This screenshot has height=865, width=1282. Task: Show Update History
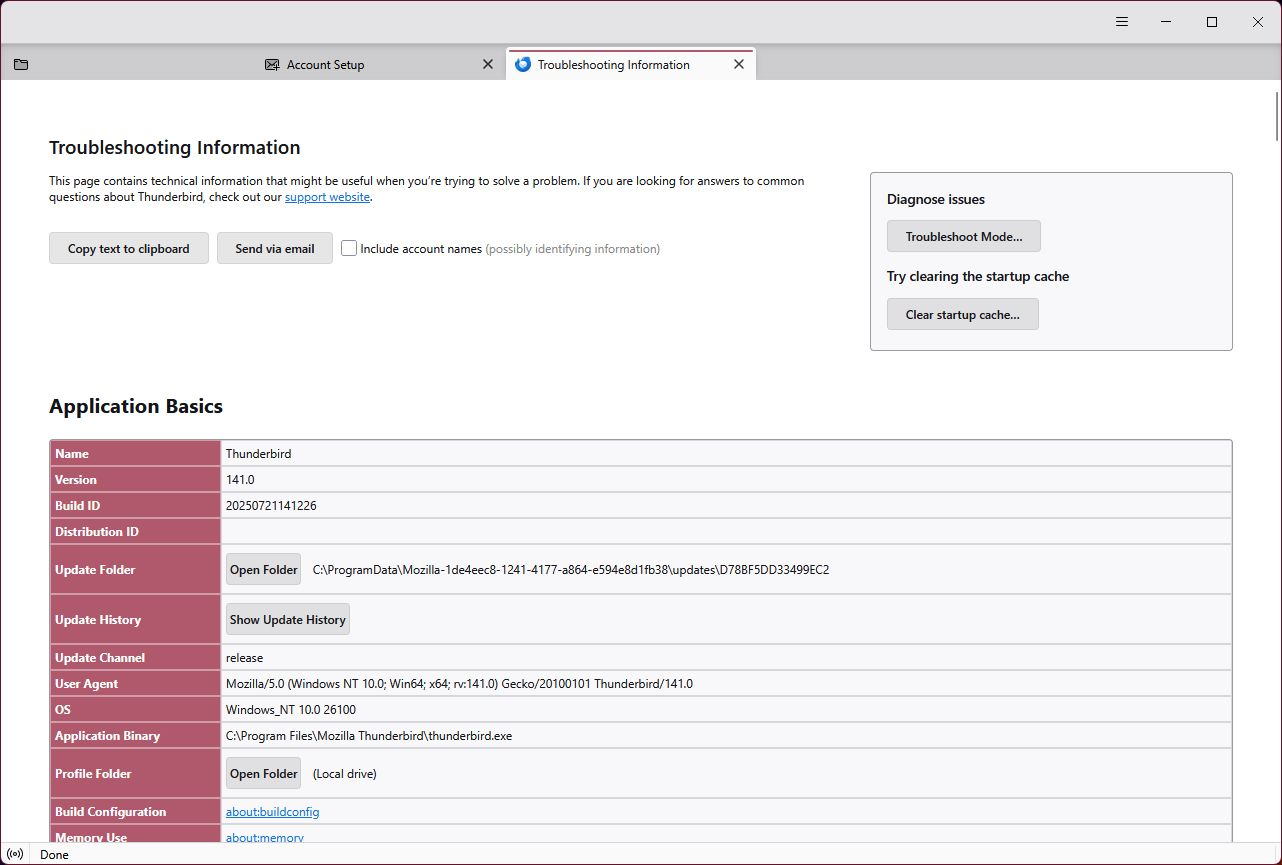click(x=287, y=620)
